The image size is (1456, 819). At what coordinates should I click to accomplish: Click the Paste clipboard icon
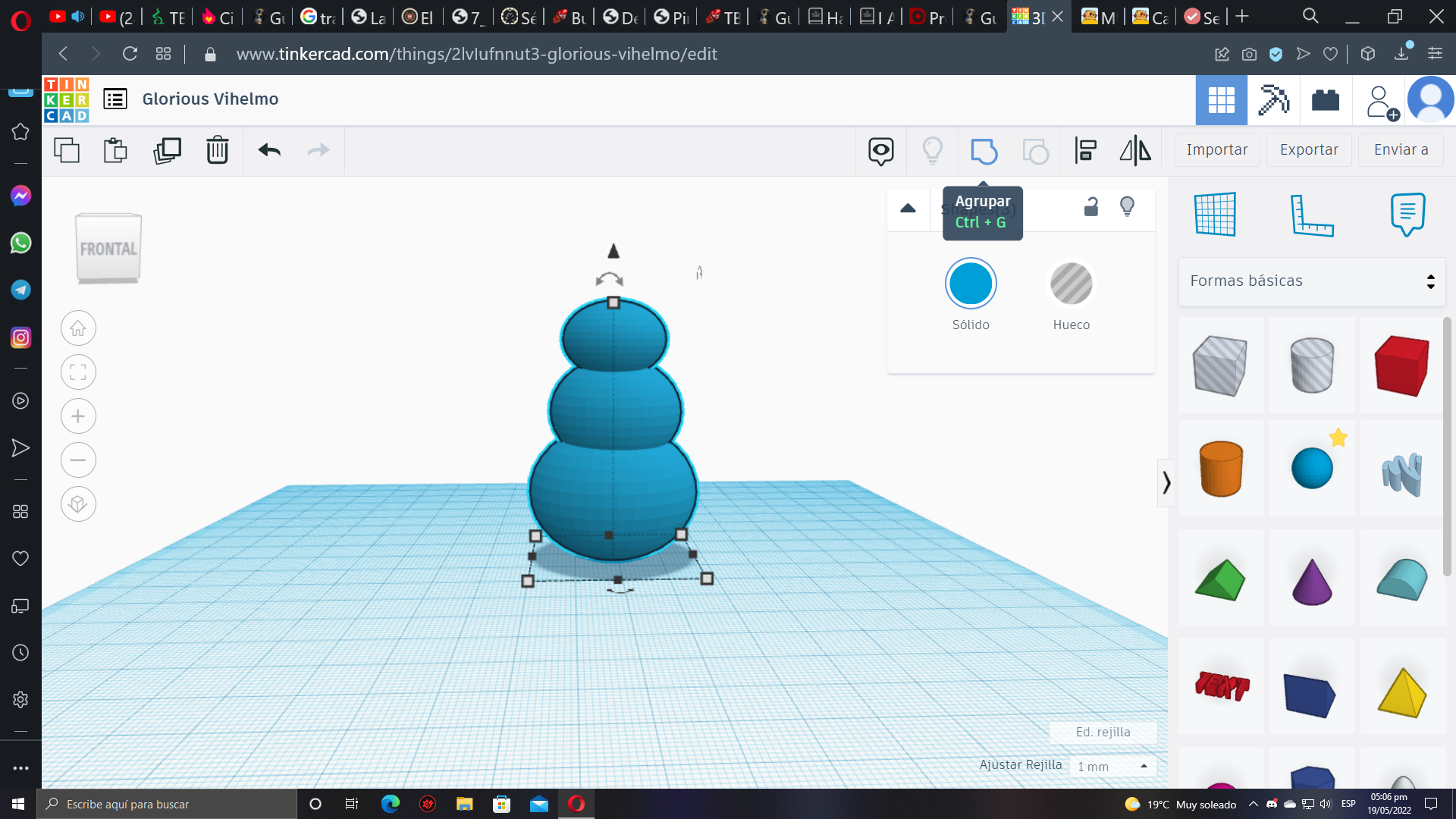tap(115, 150)
